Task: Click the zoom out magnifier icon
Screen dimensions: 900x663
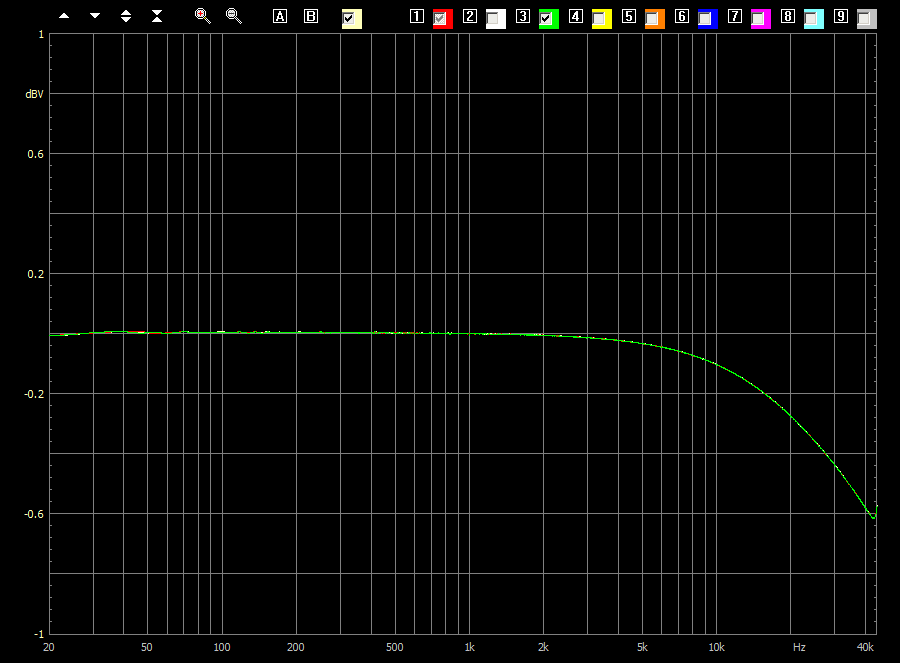Action: point(234,16)
